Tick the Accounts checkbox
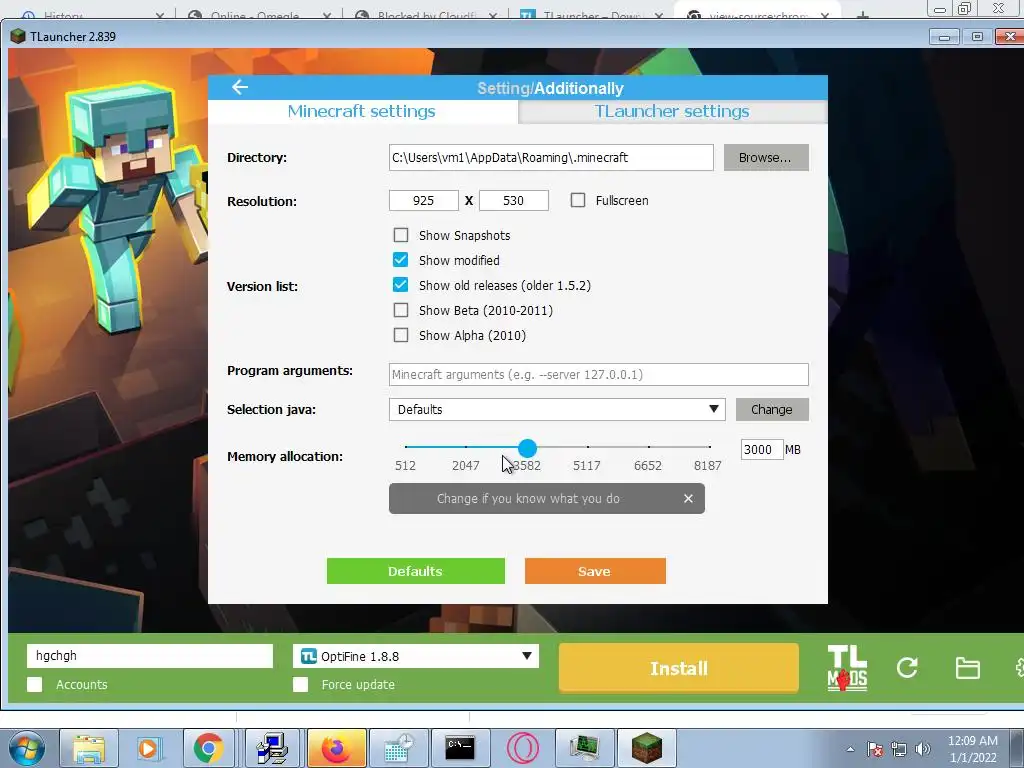The width and height of the screenshot is (1024, 768). point(35,684)
